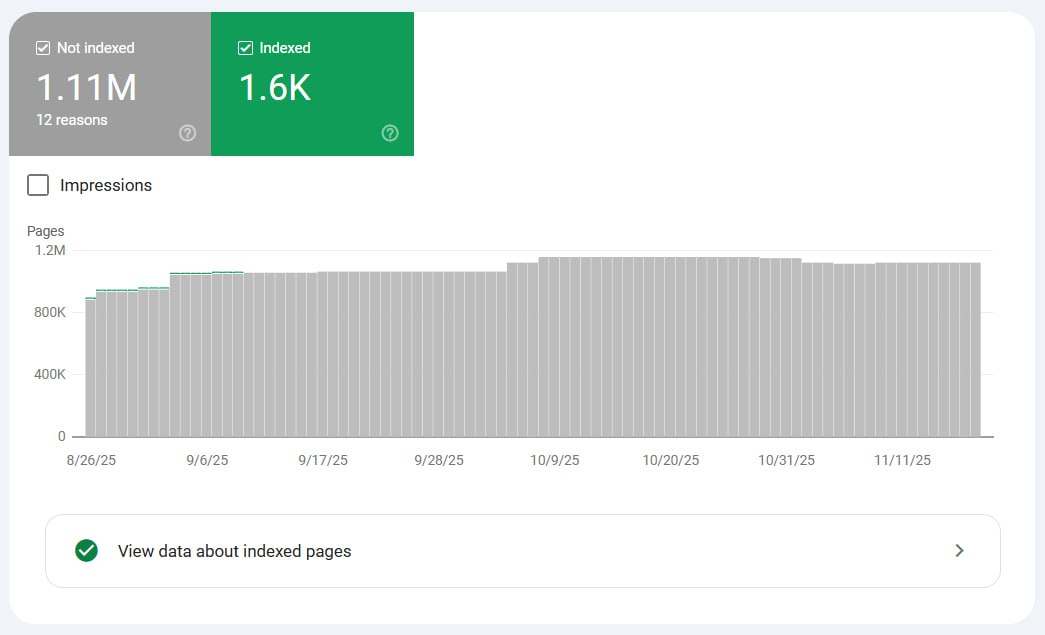Enable the Impressions checkbox
Image resolution: width=1045 pixels, height=635 pixels.
[x=38, y=185]
